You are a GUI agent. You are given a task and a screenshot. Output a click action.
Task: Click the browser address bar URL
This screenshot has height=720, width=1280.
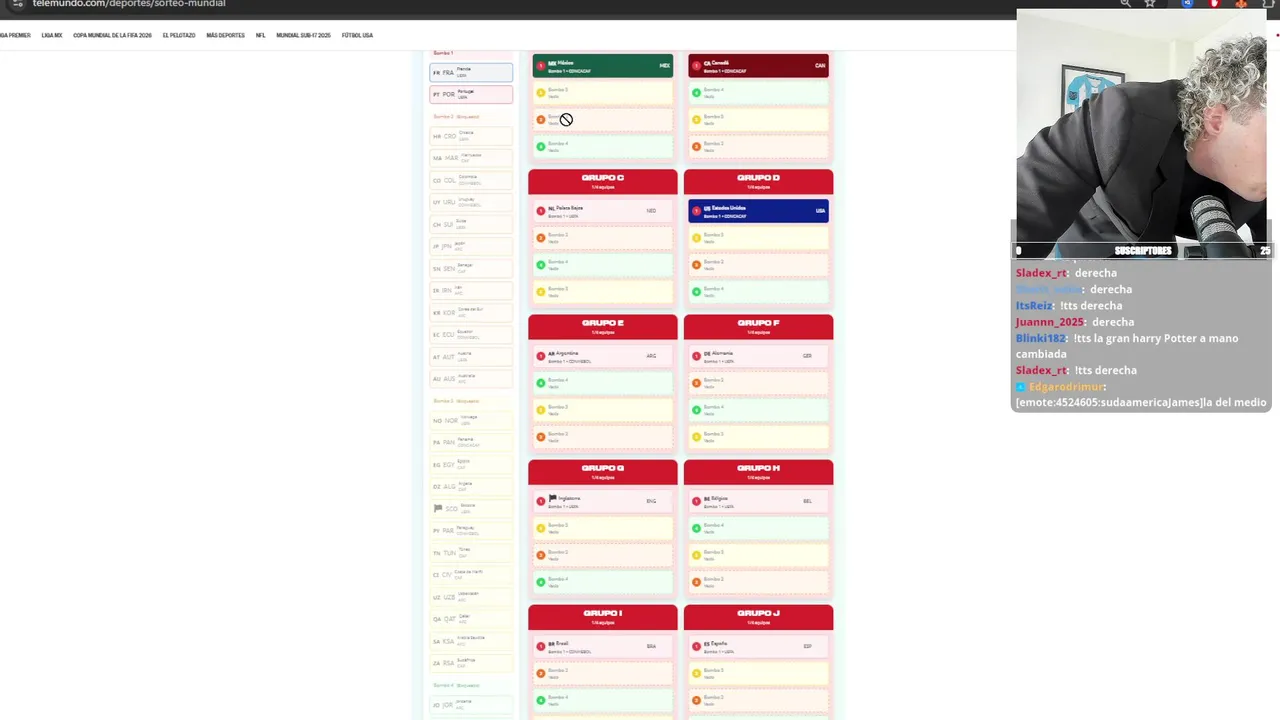pos(129,4)
